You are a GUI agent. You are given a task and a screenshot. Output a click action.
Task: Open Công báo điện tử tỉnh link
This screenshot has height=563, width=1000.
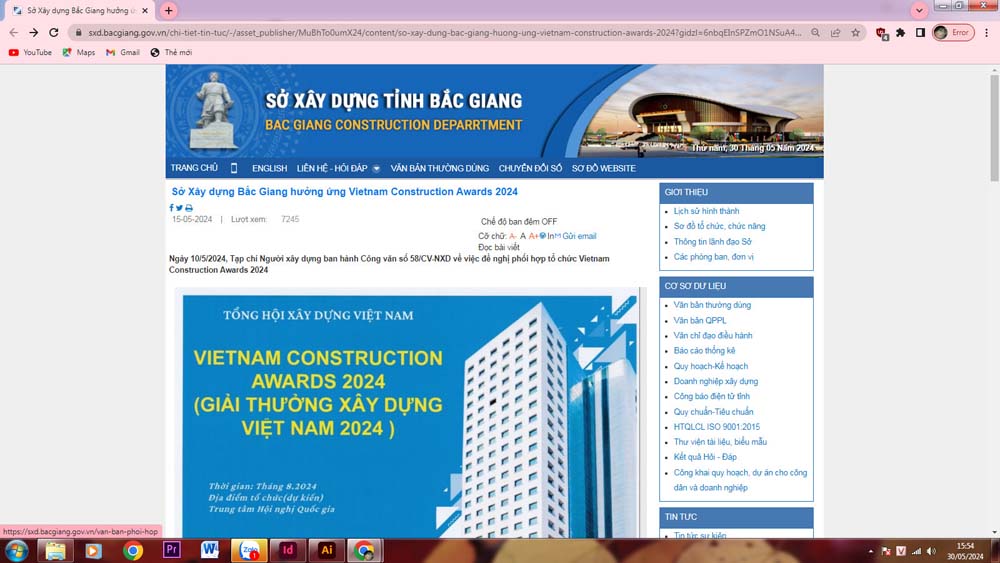(711, 396)
